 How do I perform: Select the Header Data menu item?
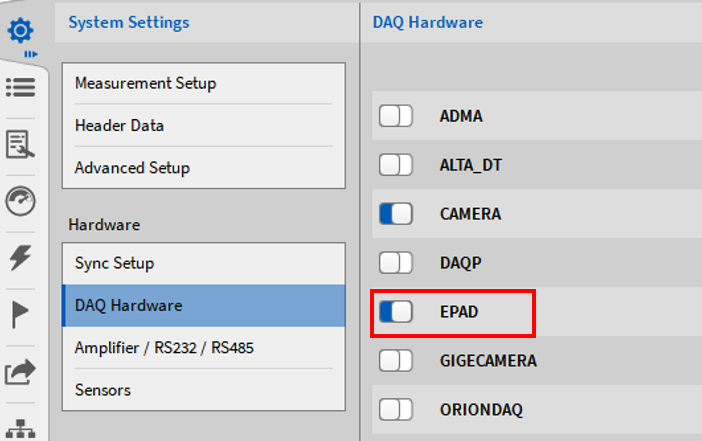coord(119,126)
